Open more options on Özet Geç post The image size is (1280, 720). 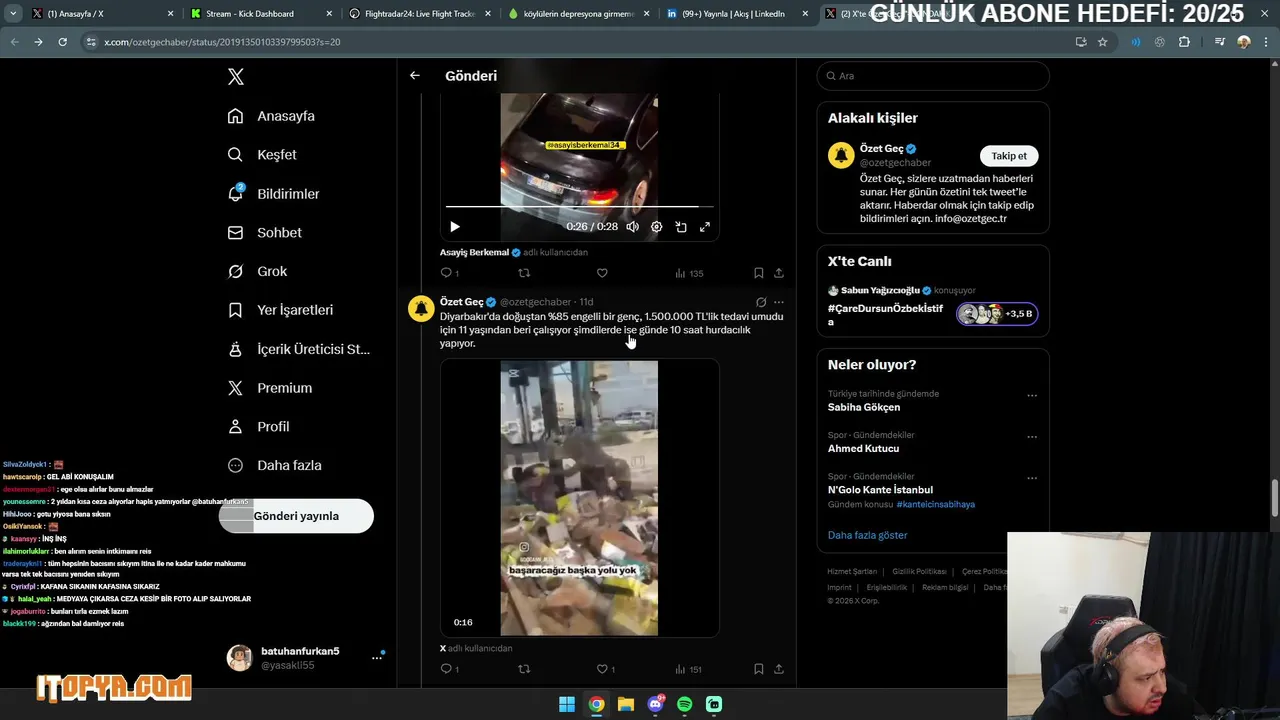(x=779, y=302)
